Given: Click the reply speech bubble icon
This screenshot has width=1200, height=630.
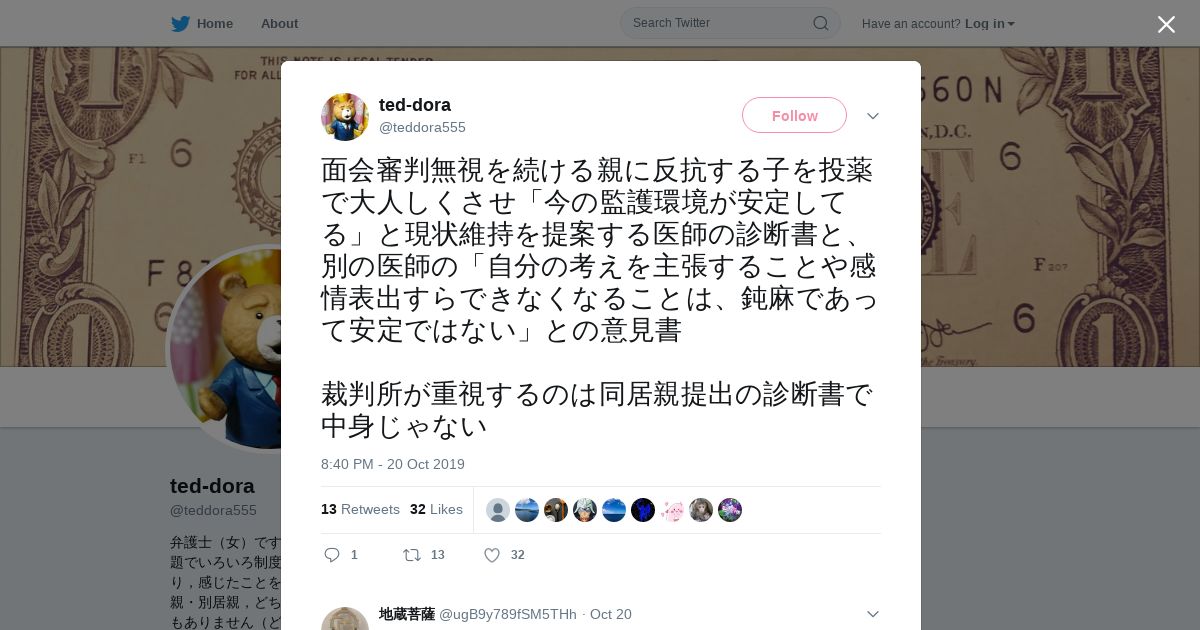Looking at the screenshot, I should 333,555.
